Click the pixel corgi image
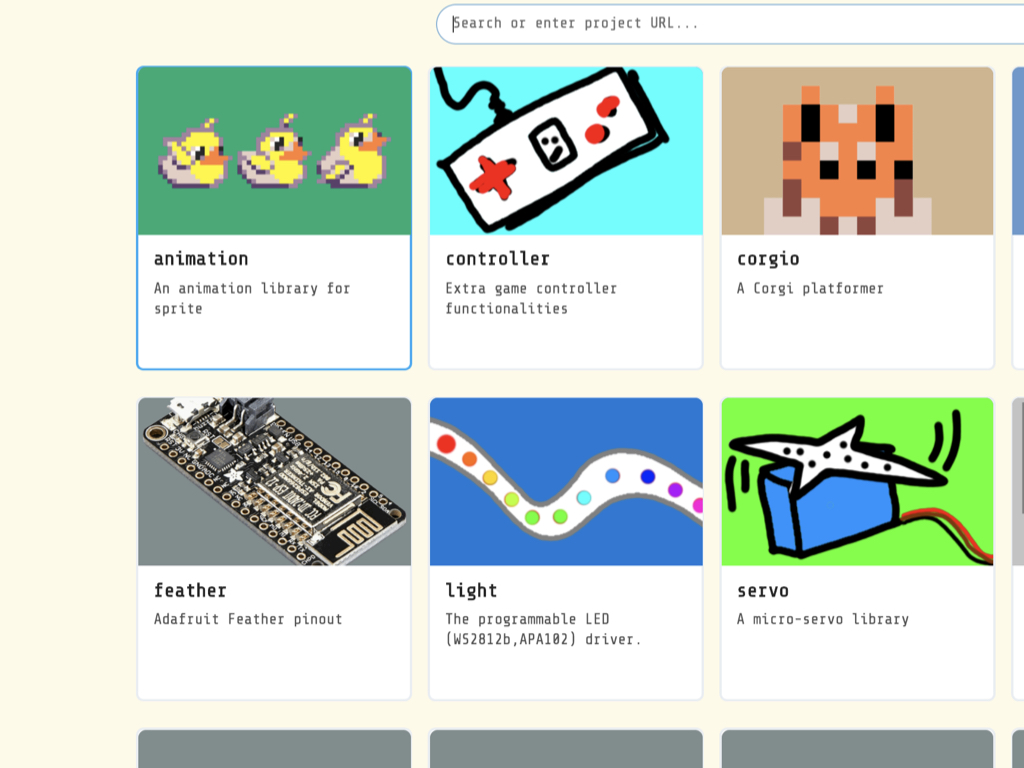 (857, 151)
